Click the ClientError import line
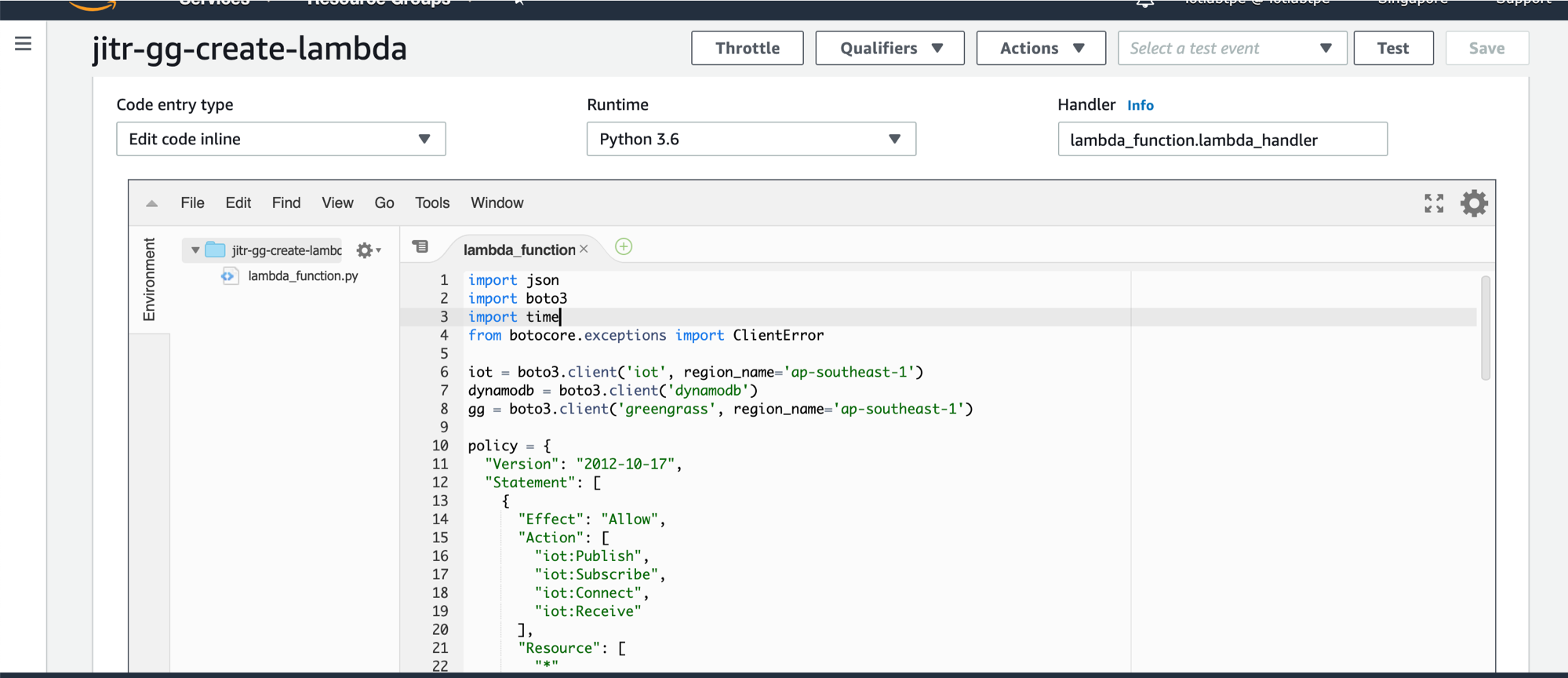This screenshot has height=678, width=1568. [x=646, y=335]
